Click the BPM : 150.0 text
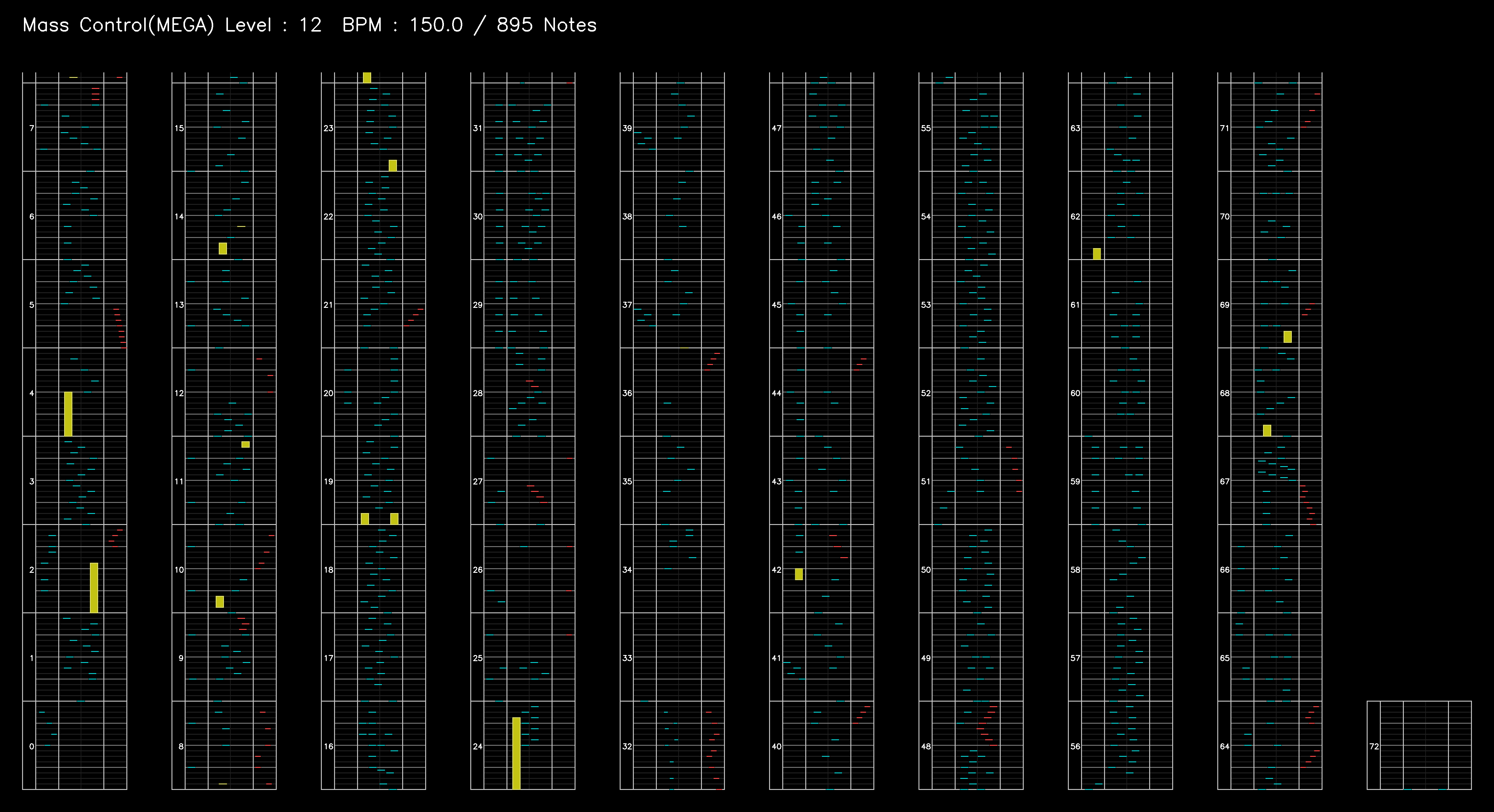1494x812 pixels. (402, 25)
